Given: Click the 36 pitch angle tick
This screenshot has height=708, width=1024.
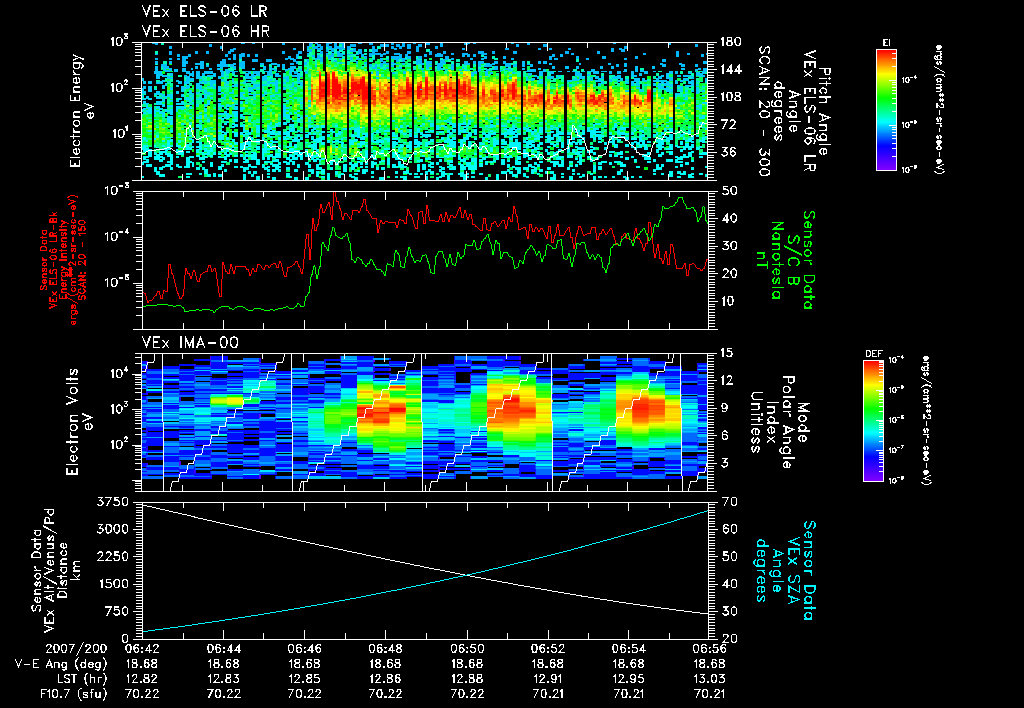Looking at the screenshot, I should pyautogui.click(x=728, y=152).
